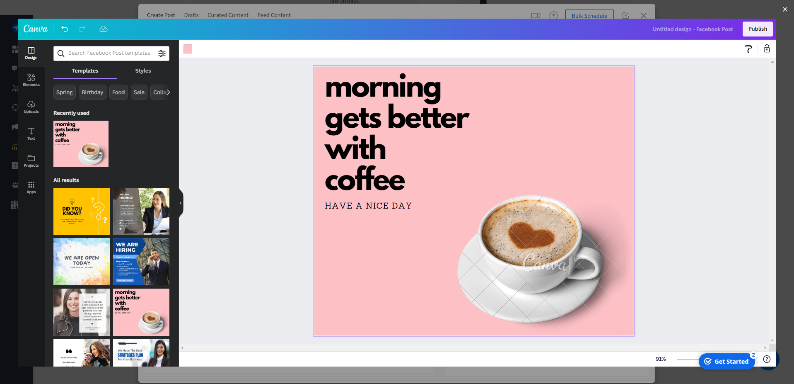Open the Apps panel

point(31,188)
